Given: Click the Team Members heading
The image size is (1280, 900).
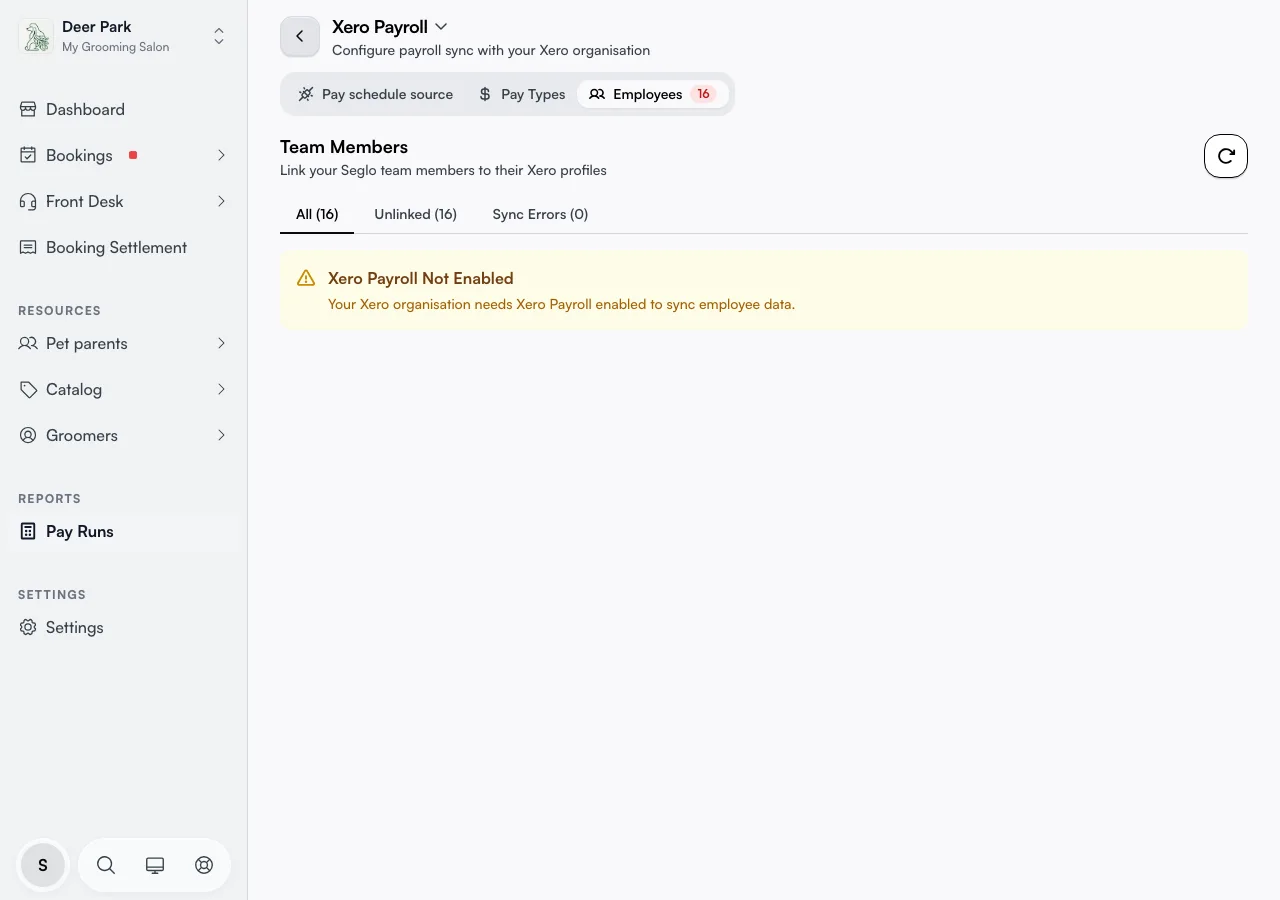Looking at the screenshot, I should coord(344,147).
